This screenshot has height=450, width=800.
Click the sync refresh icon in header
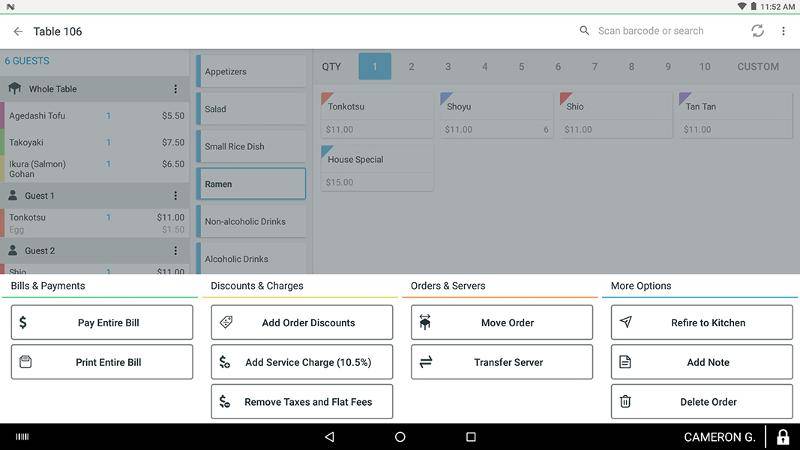tap(758, 31)
